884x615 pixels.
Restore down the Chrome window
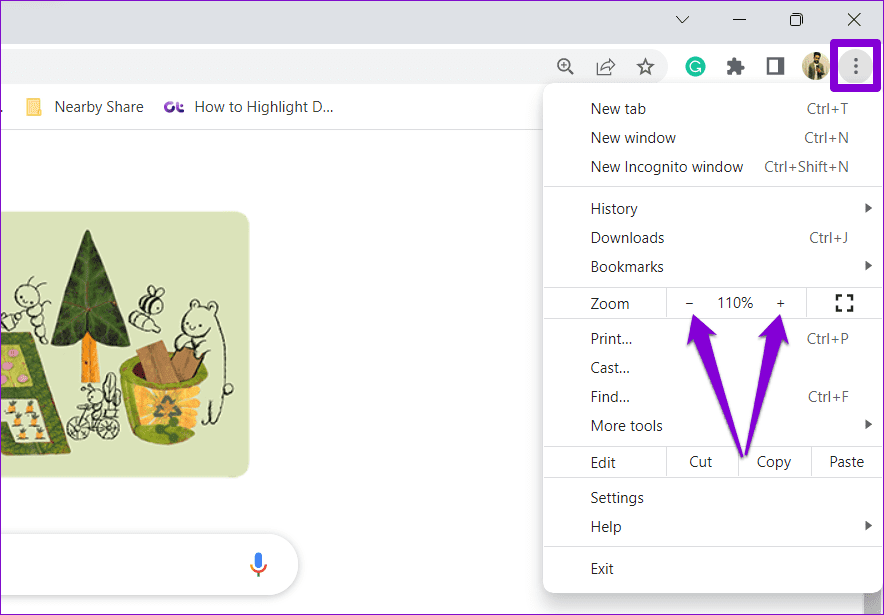pos(796,20)
